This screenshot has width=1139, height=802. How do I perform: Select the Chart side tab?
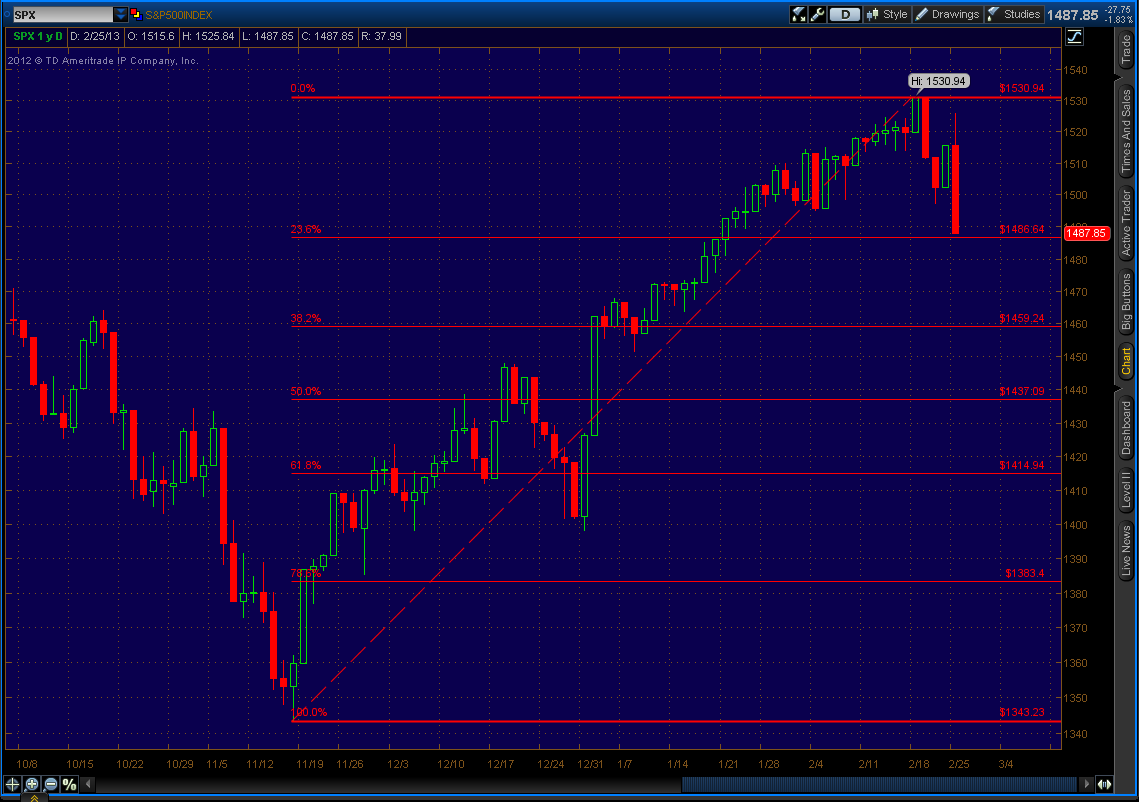click(1126, 361)
